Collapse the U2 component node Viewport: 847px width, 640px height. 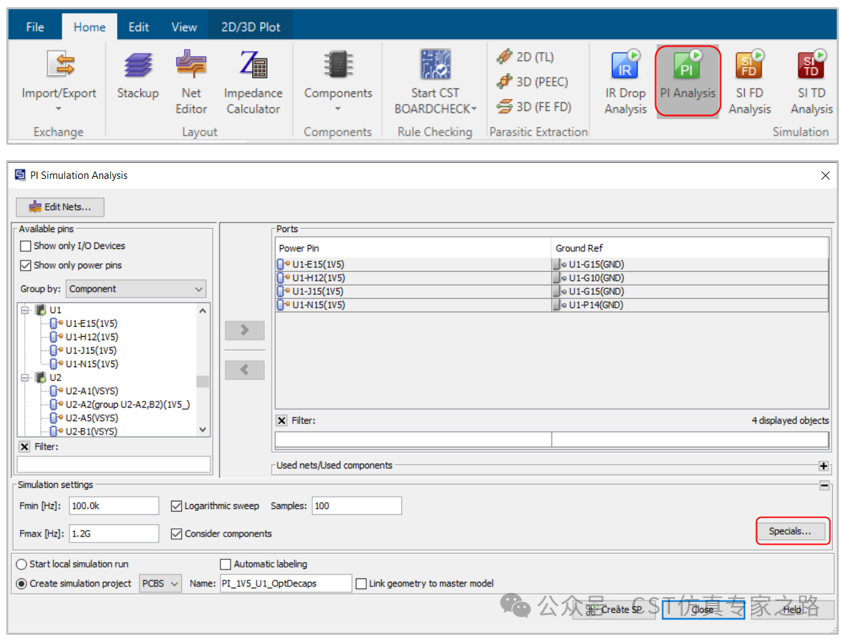point(25,378)
